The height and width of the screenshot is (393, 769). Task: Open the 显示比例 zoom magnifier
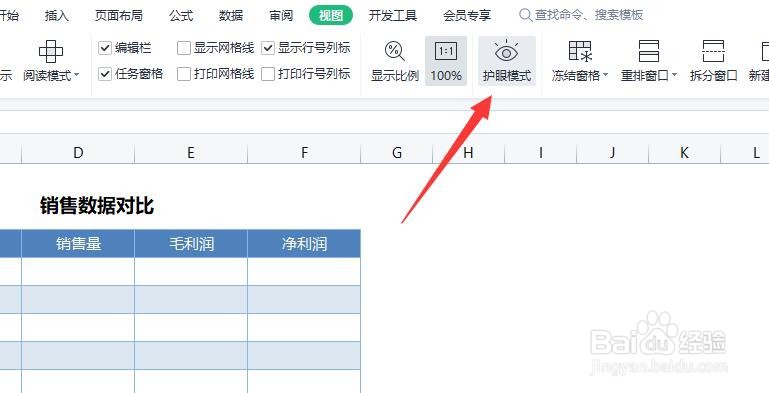[x=395, y=51]
